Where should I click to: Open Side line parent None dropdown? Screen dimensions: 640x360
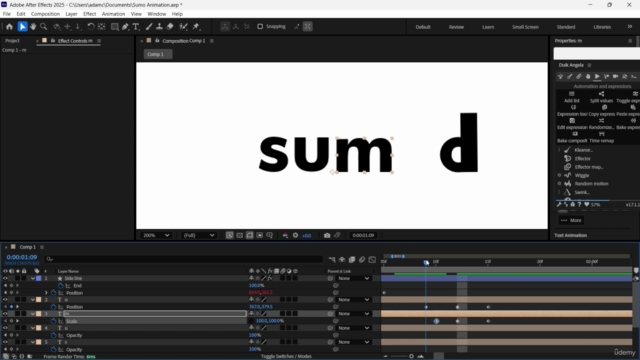353,278
